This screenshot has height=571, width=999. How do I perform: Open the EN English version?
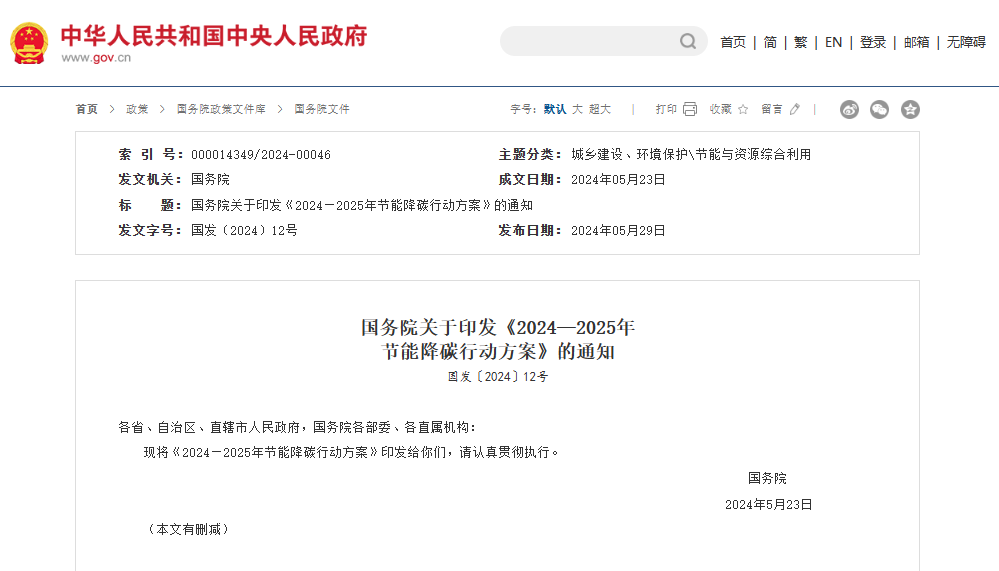click(833, 42)
